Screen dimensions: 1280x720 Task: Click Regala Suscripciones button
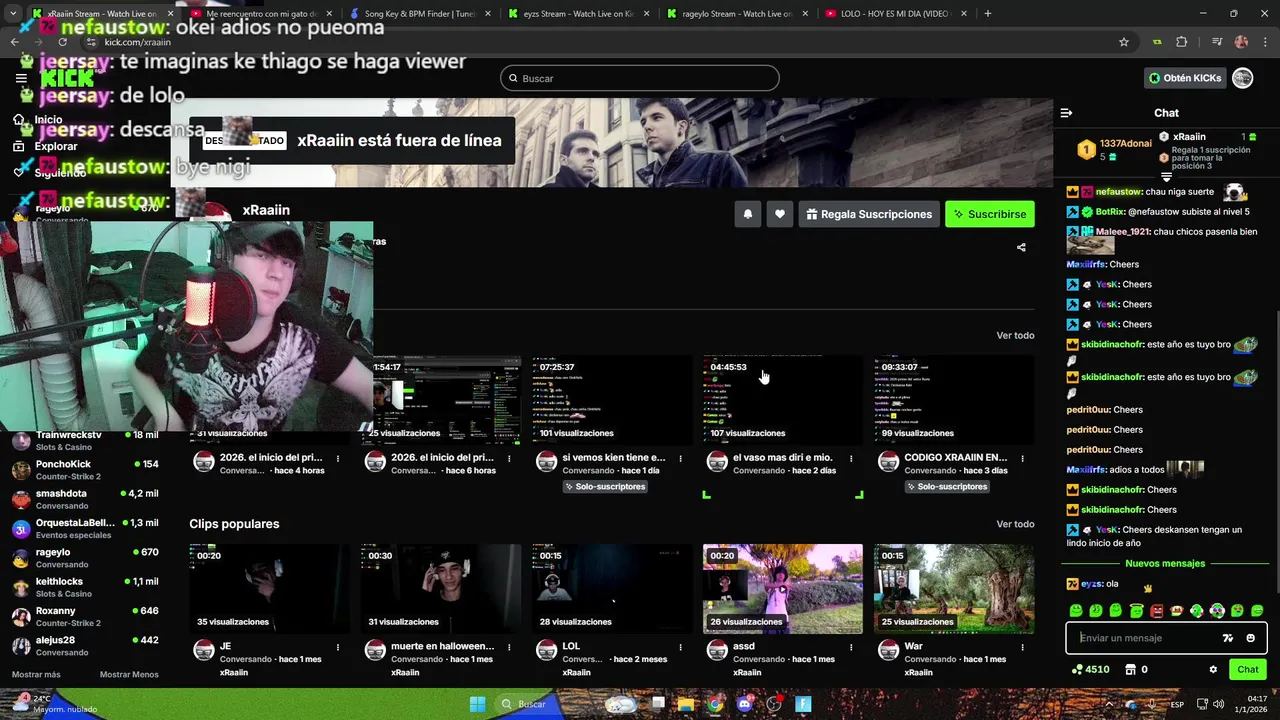click(x=868, y=214)
